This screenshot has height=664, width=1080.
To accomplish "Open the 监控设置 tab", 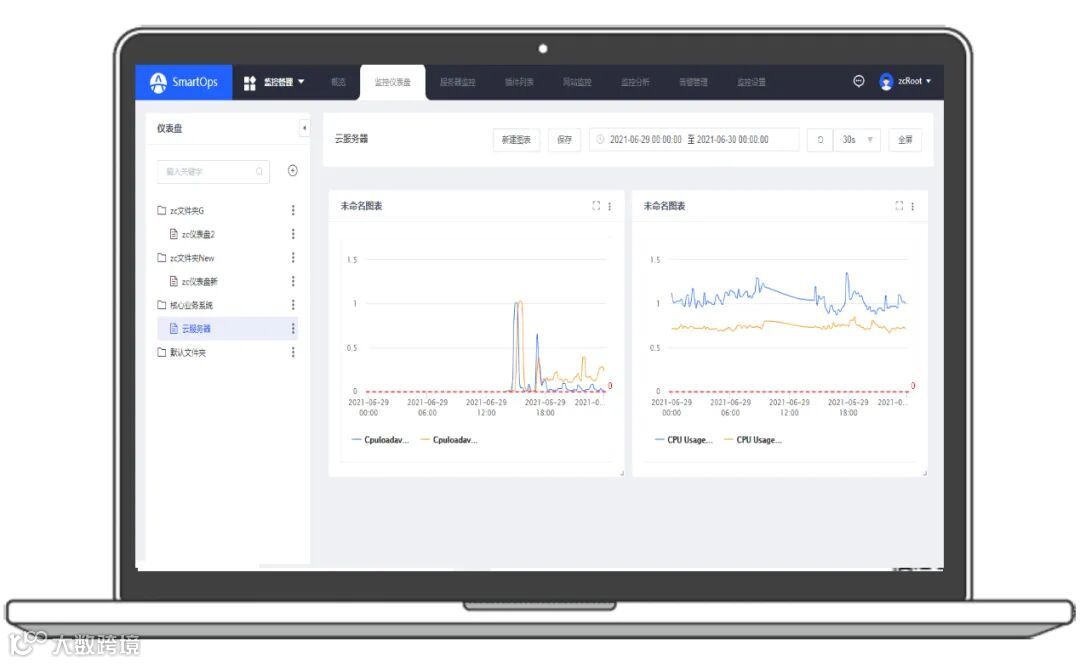I will pyautogui.click(x=751, y=82).
